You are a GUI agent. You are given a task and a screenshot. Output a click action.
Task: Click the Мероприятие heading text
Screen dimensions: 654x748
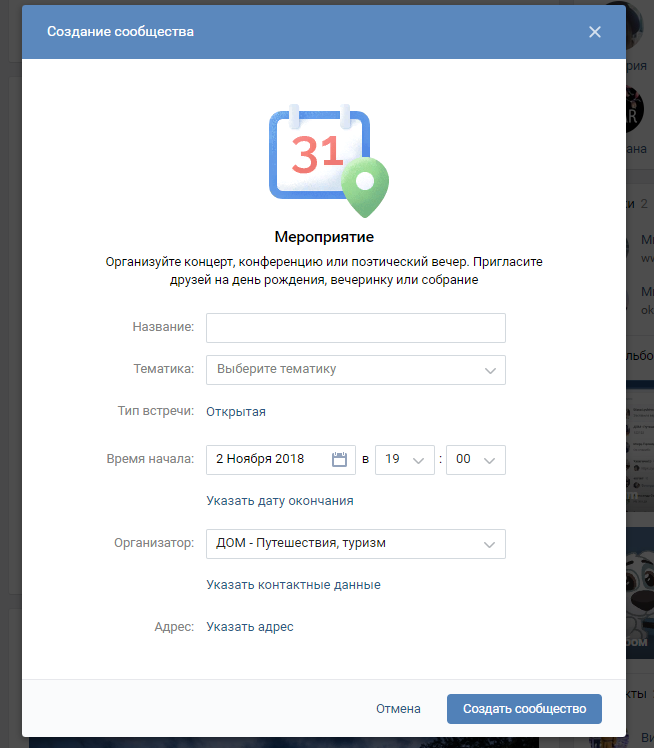point(324,237)
